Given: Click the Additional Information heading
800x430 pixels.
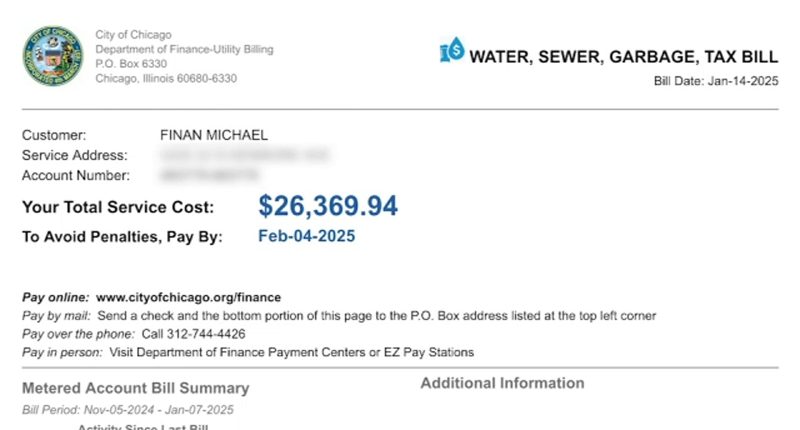Looking at the screenshot, I should pyautogui.click(x=502, y=383).
